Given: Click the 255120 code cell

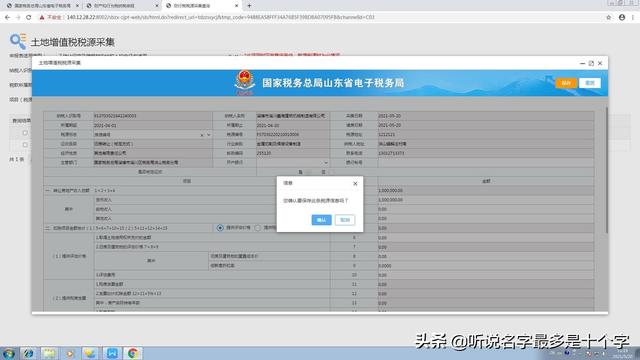Looking at the screenshot, I should (293, 153).
